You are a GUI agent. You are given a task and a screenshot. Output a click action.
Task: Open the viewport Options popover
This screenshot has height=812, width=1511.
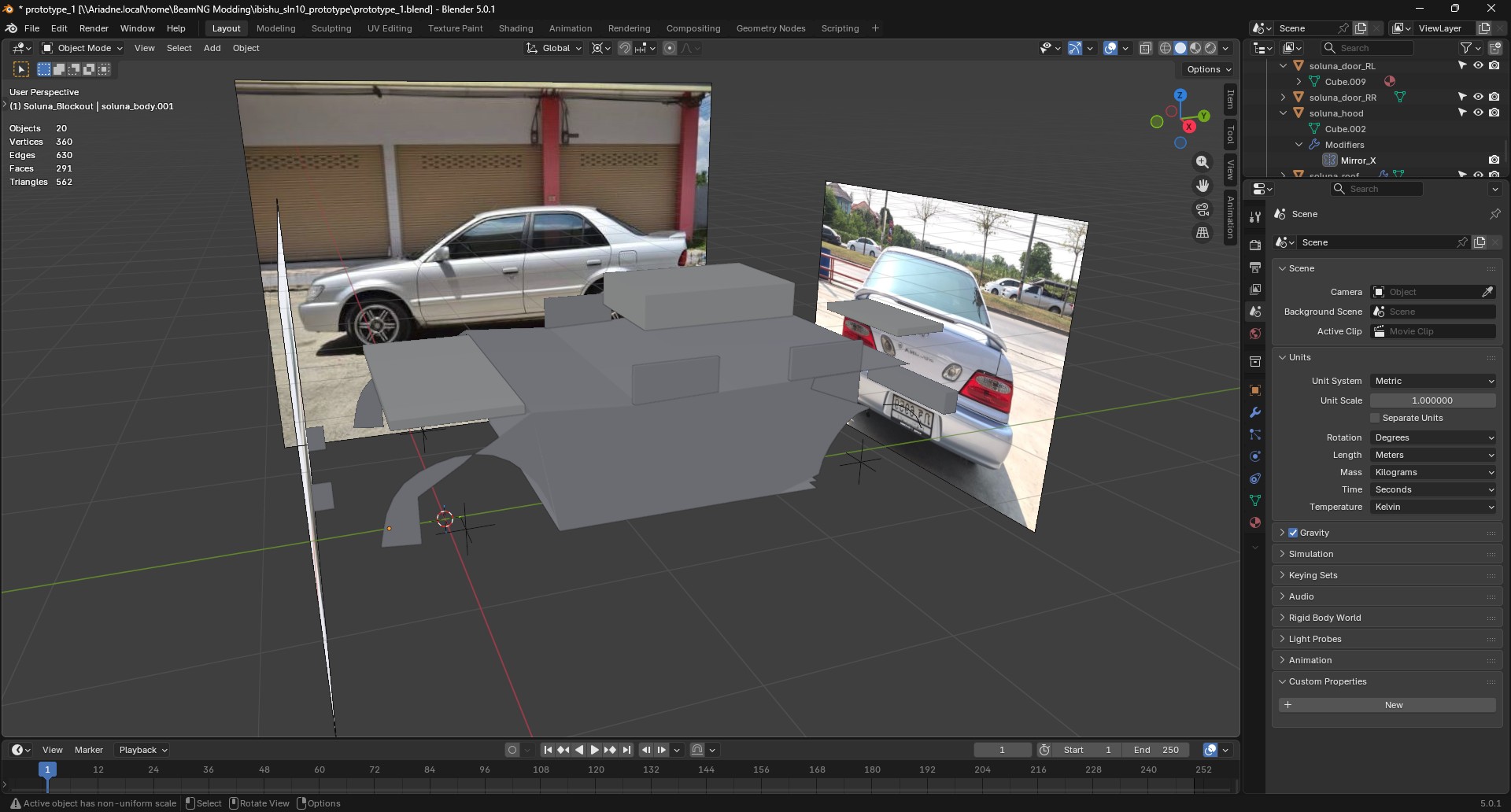pyautogui.click(x=1208, y=69)
